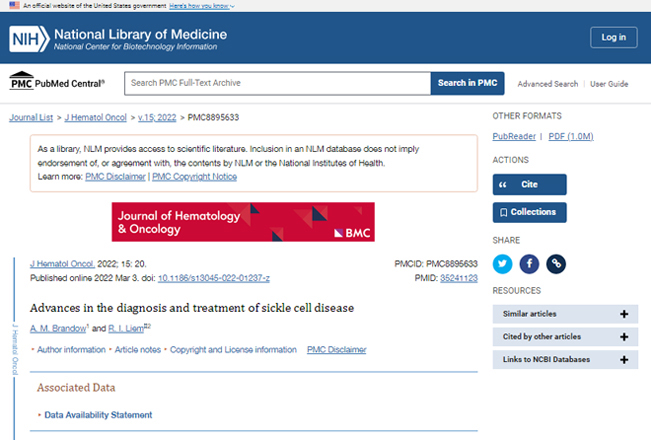
Task: Copy permalink using the link icon
Action: pos(556,264)
